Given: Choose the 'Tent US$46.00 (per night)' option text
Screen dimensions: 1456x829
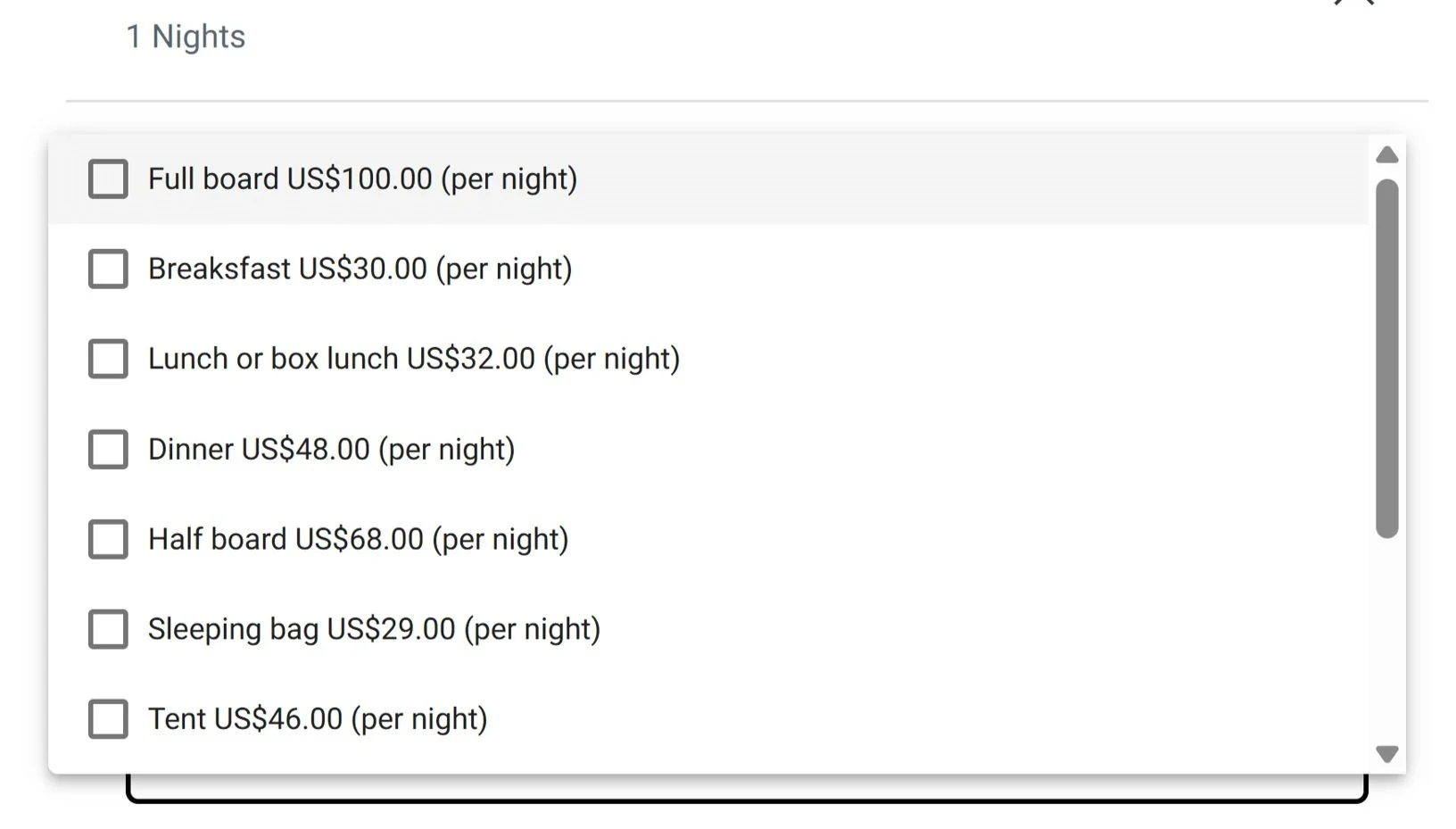Looking at the screenshot, I should click(x=318, y=720).
